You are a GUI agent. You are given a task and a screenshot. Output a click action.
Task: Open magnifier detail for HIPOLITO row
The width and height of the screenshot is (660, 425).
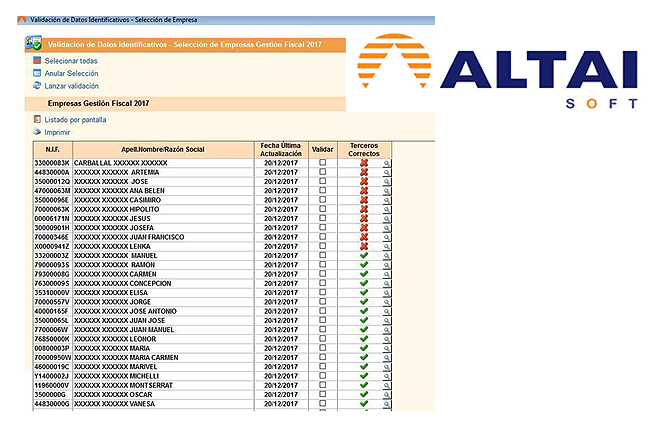(x=386, y=210)
